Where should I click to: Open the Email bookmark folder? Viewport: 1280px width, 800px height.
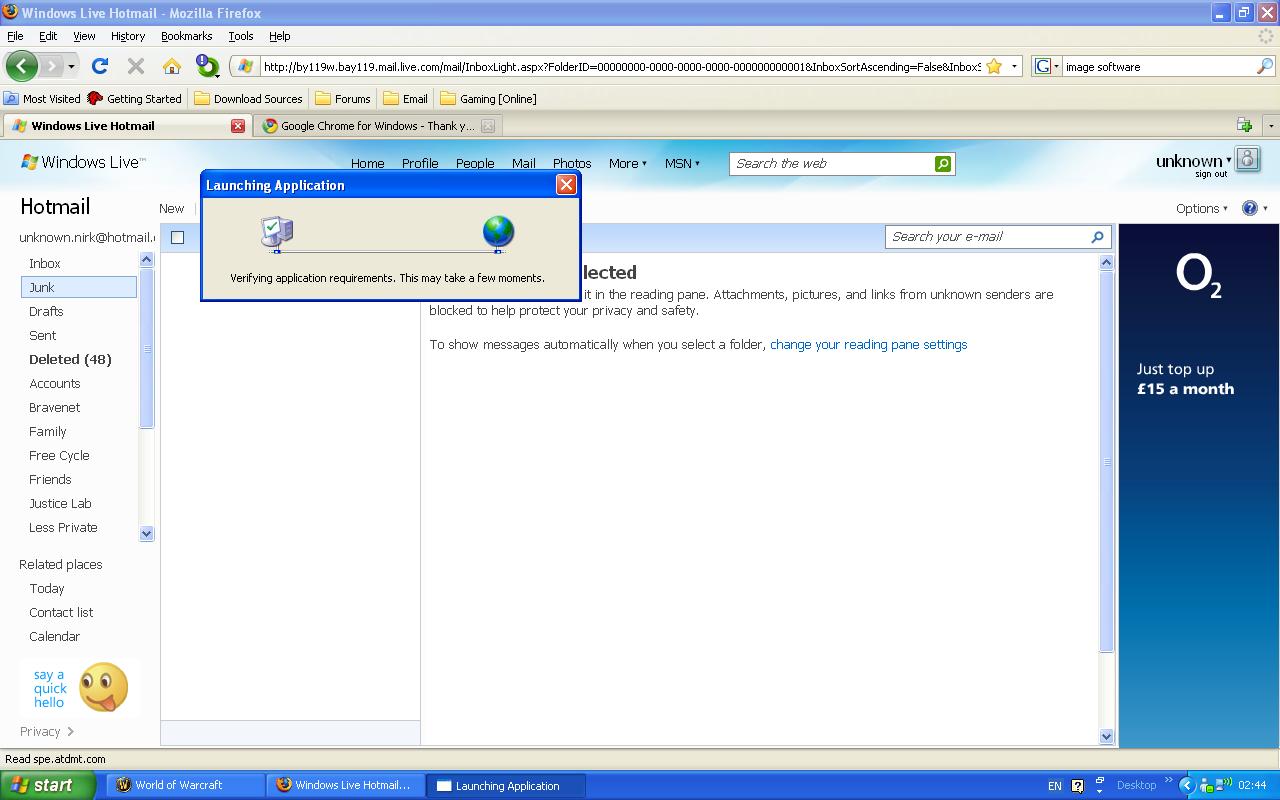(x=406, y=98)
